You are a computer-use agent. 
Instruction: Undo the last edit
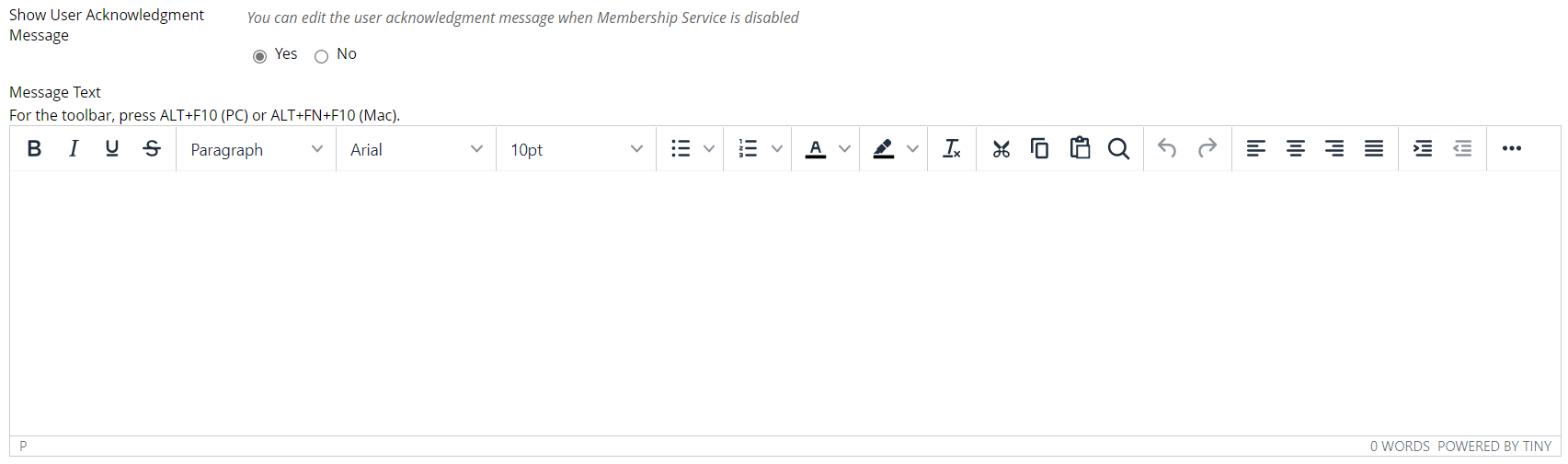pyautogui.click(x=1167, y=149)
